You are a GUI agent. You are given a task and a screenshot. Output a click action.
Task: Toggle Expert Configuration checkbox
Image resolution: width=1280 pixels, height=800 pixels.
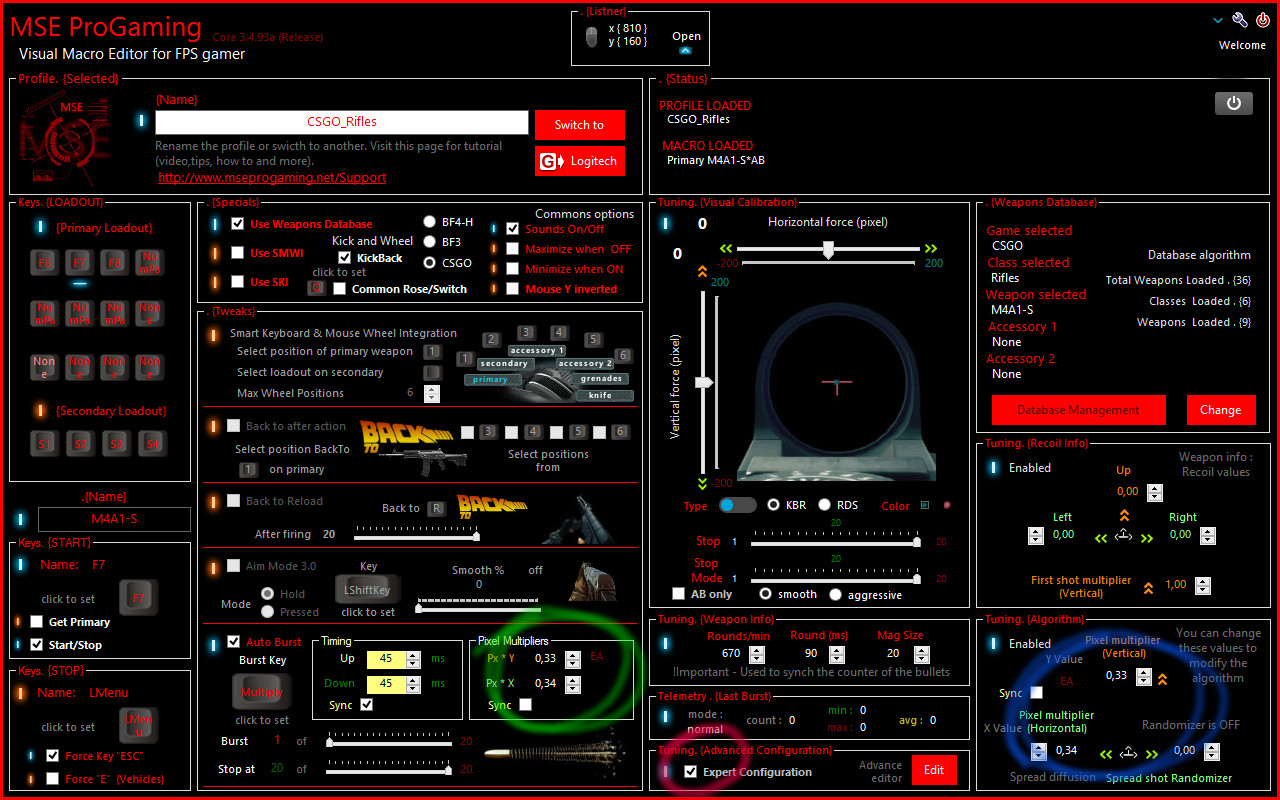[690, 772]
